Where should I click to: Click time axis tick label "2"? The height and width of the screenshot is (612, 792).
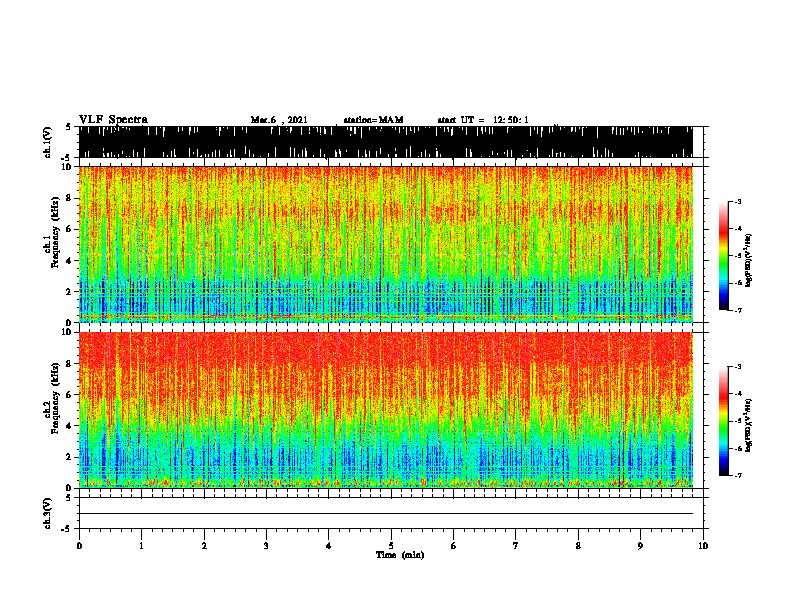coord(204,546)
